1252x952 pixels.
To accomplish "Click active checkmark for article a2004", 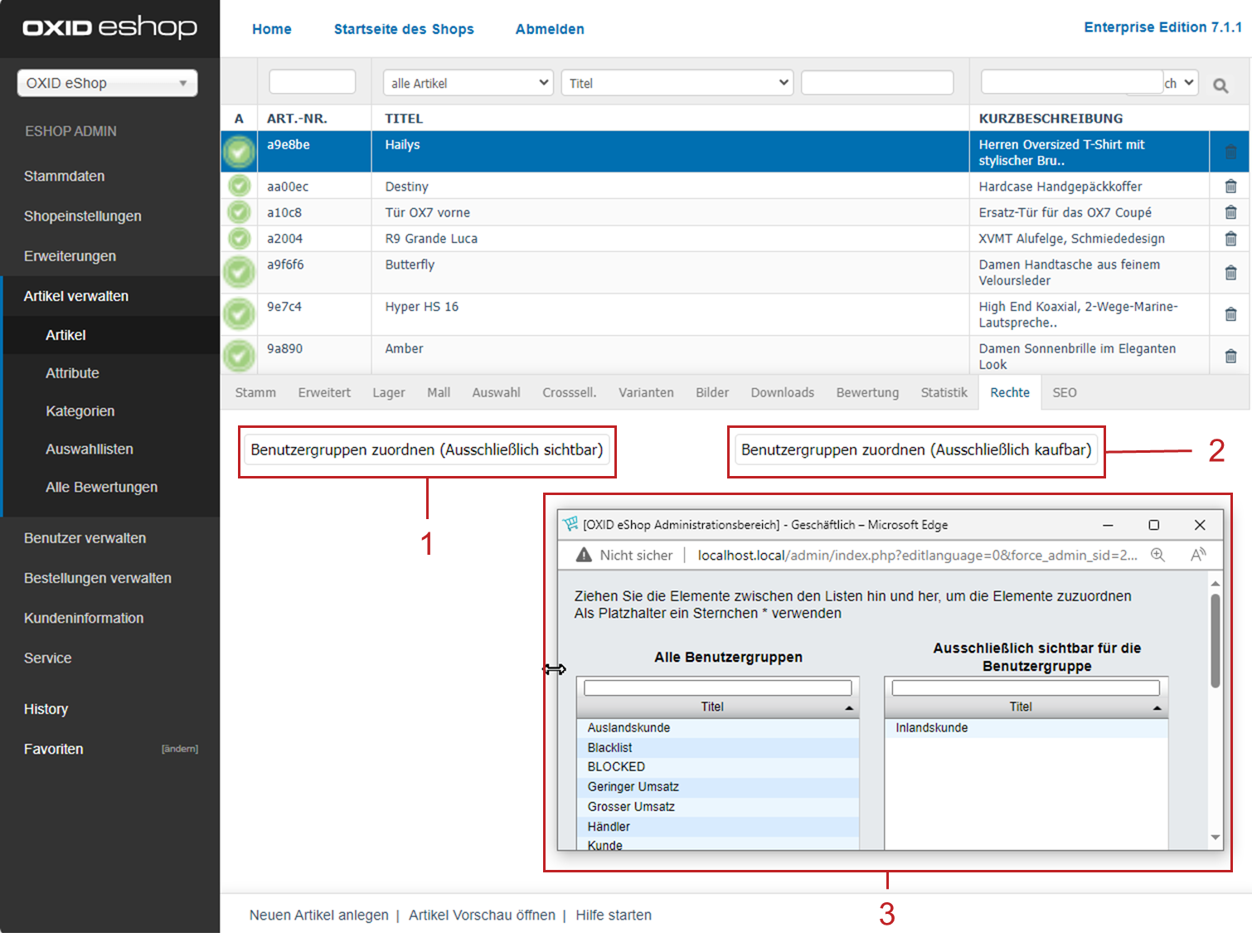I will [239, 239].
